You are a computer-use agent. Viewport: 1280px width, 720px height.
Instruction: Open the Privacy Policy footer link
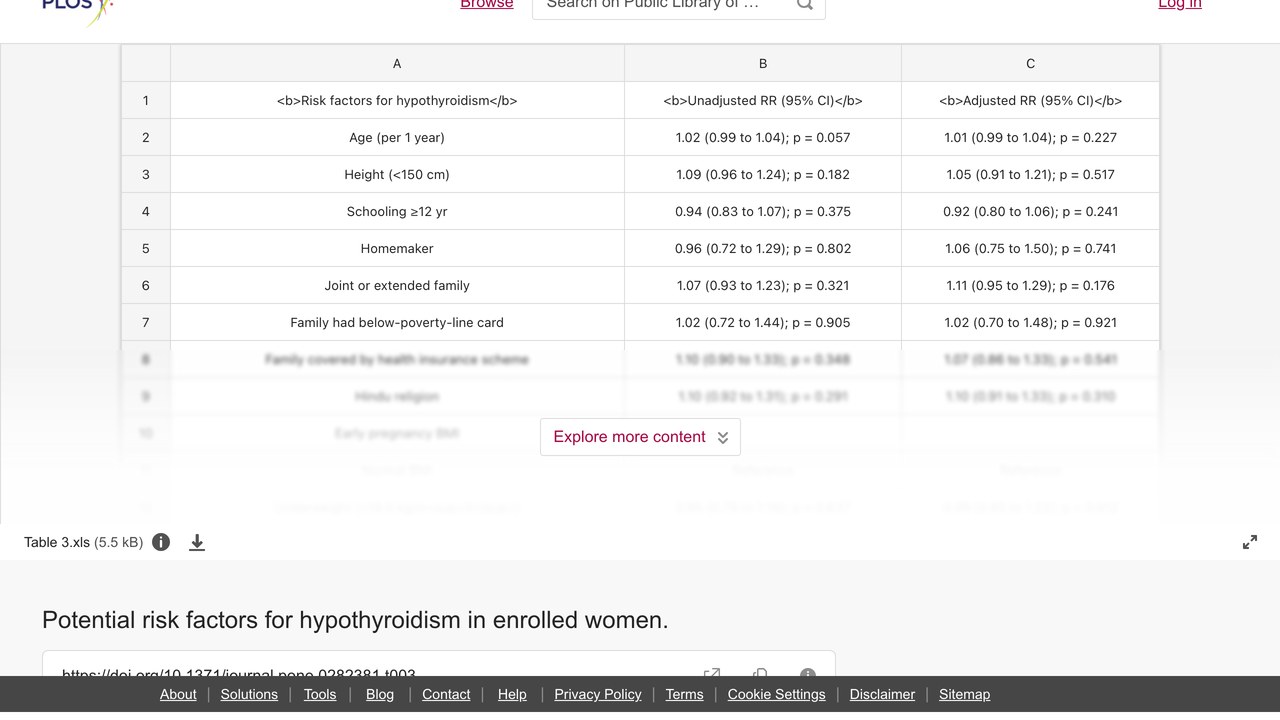[x=598, y=694]
